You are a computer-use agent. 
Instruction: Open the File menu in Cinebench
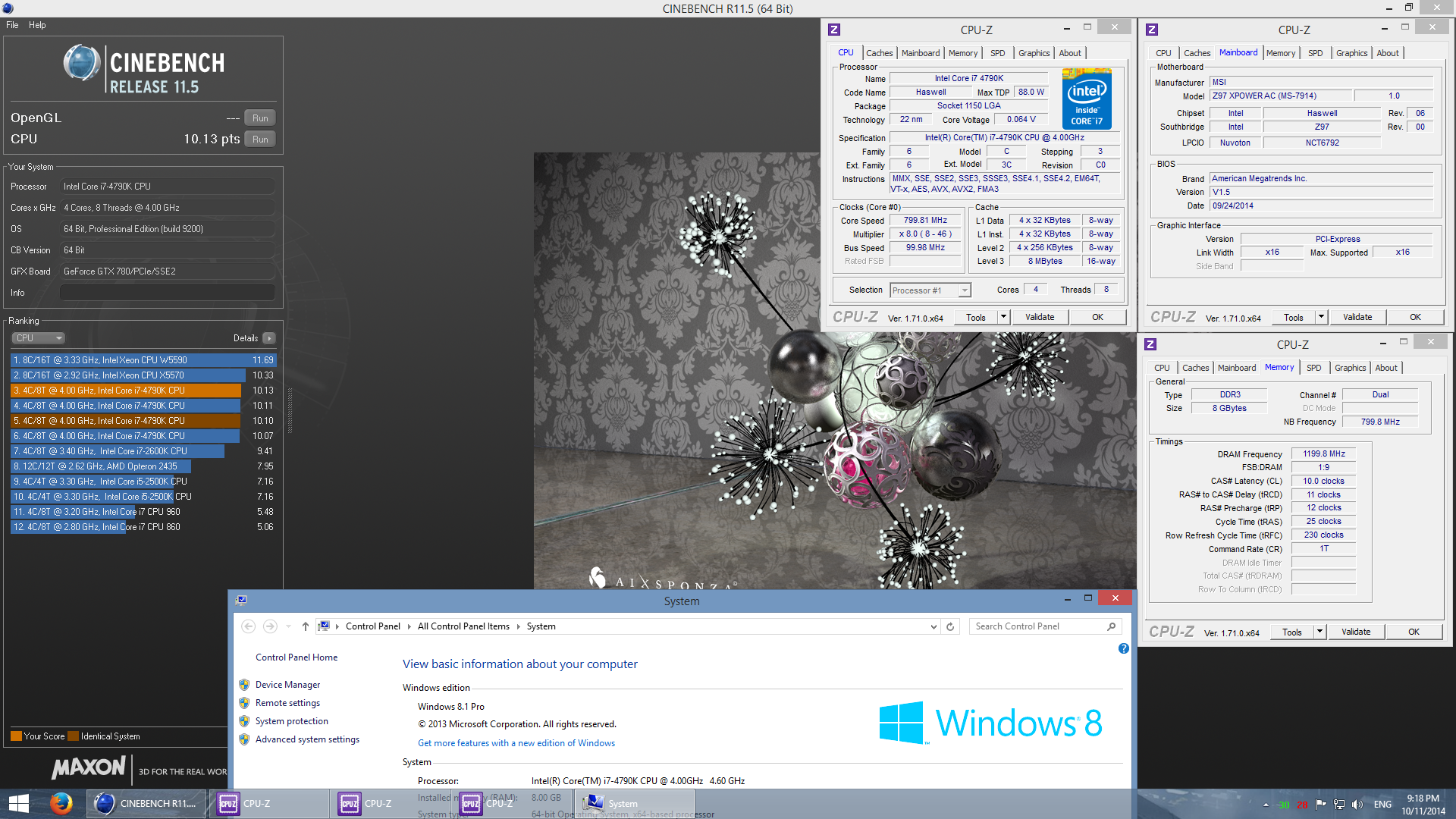click(x=12, y=25)
